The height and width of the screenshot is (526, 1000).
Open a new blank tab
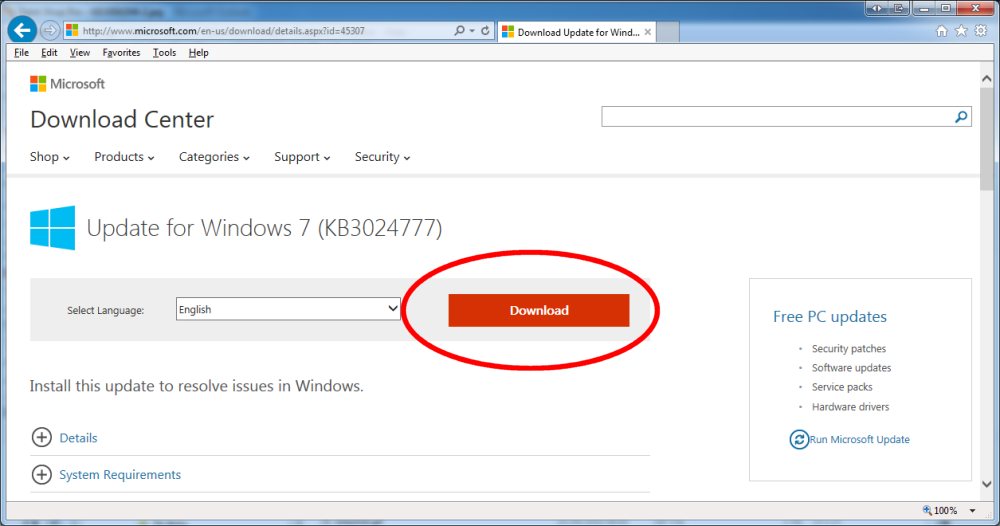tap(668, 32)
